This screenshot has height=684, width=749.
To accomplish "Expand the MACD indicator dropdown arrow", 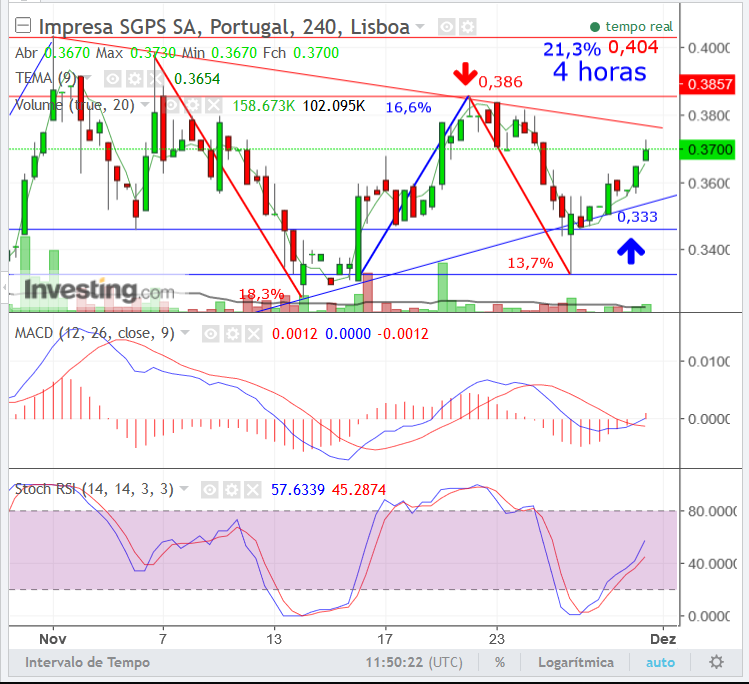I will (x=185, y=332).
